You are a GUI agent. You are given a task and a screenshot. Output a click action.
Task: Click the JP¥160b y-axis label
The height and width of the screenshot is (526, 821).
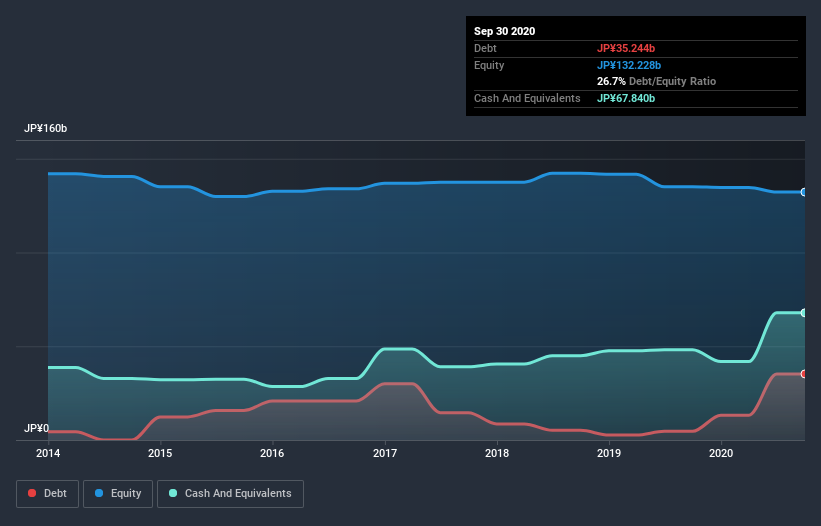pos(46,128)
